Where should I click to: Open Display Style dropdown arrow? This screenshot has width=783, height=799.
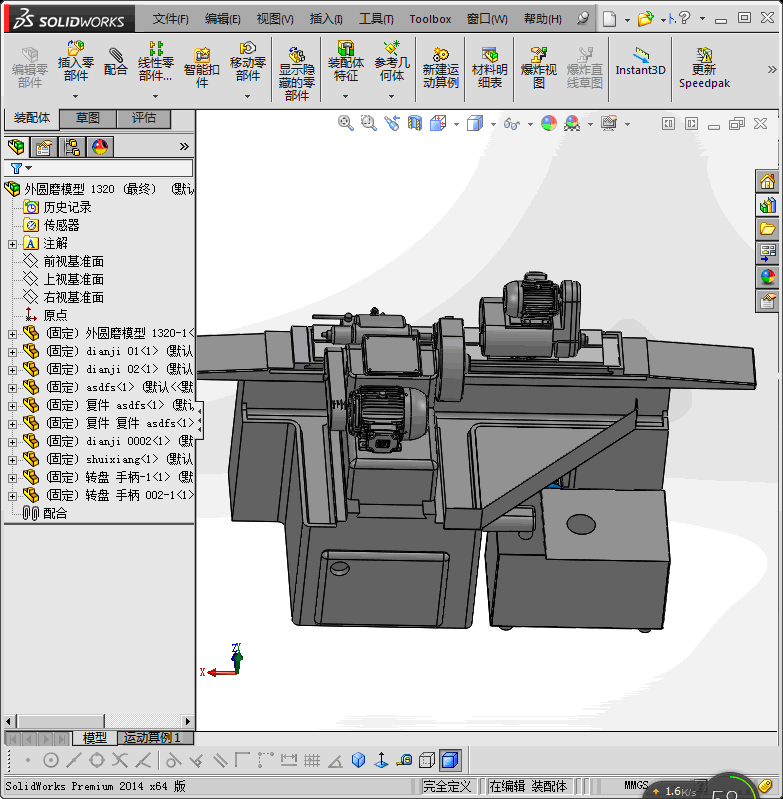pos(493,124)
